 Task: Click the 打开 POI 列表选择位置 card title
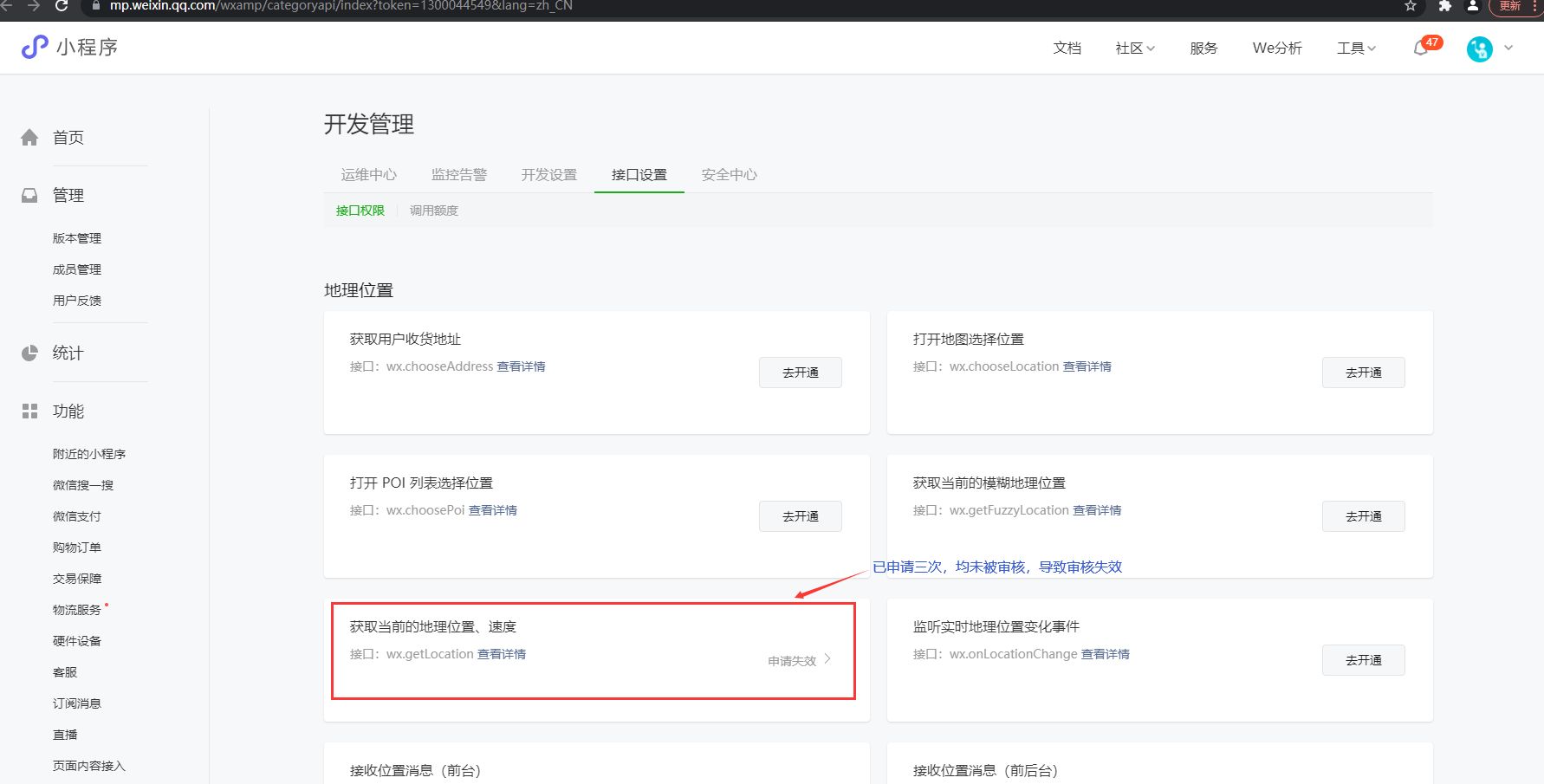click(421, 483)
